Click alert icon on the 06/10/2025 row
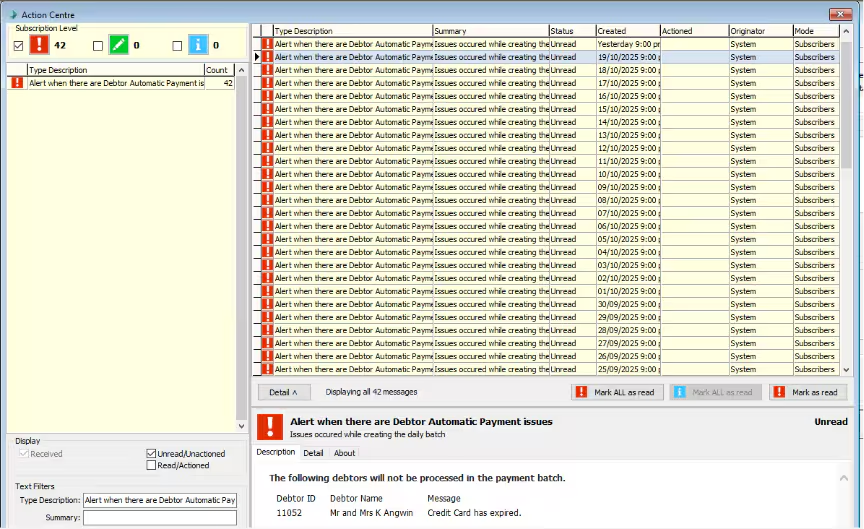 pyautogui.click(x=267, y=226)
